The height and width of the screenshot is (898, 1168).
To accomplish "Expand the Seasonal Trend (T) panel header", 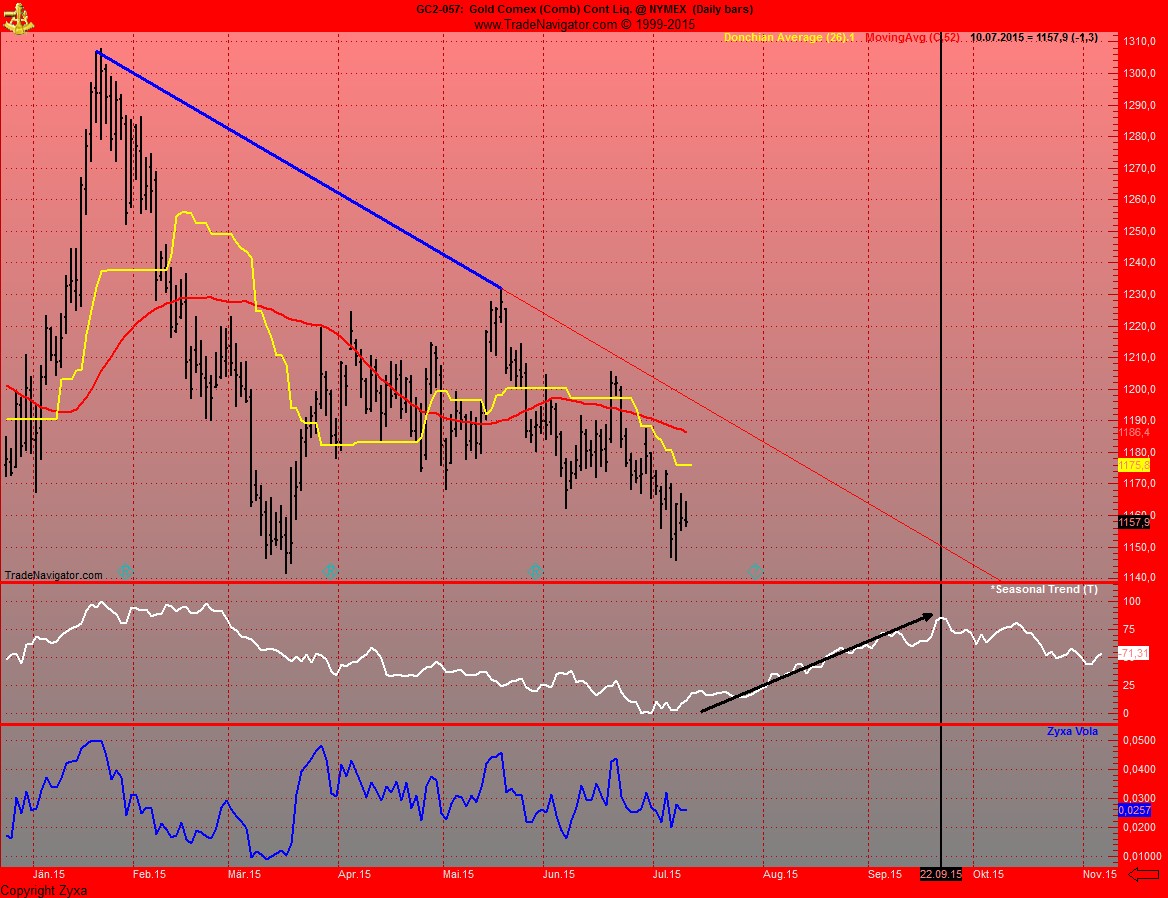I will click(1044, 589).
